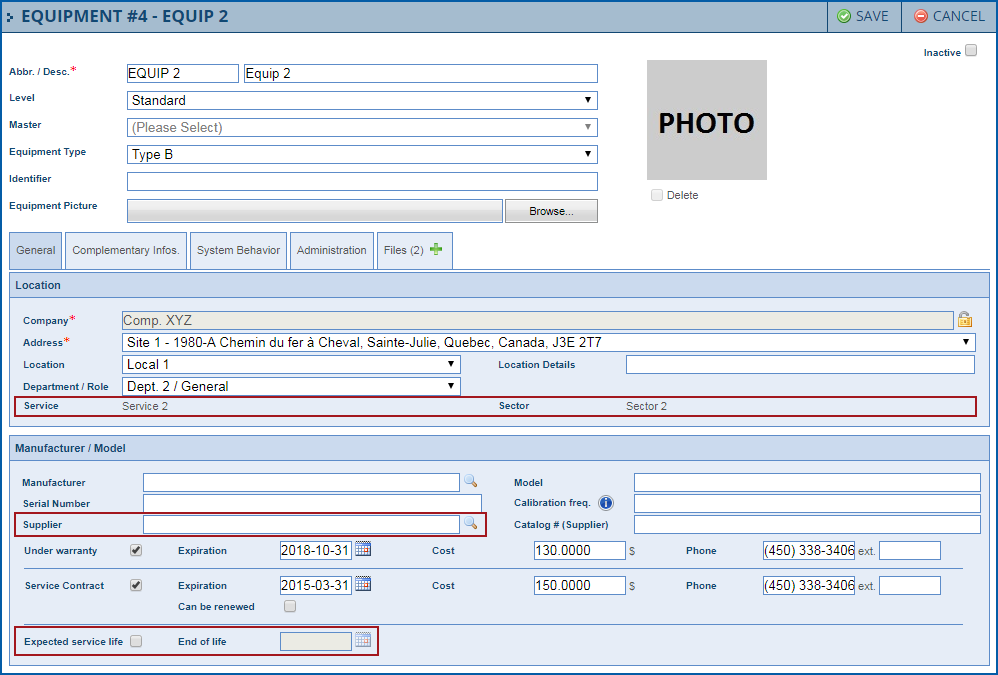Switch to the Complementary Infos. tab
The height and width of the screenshot is (675, 998).
click(x=126, y=250)
